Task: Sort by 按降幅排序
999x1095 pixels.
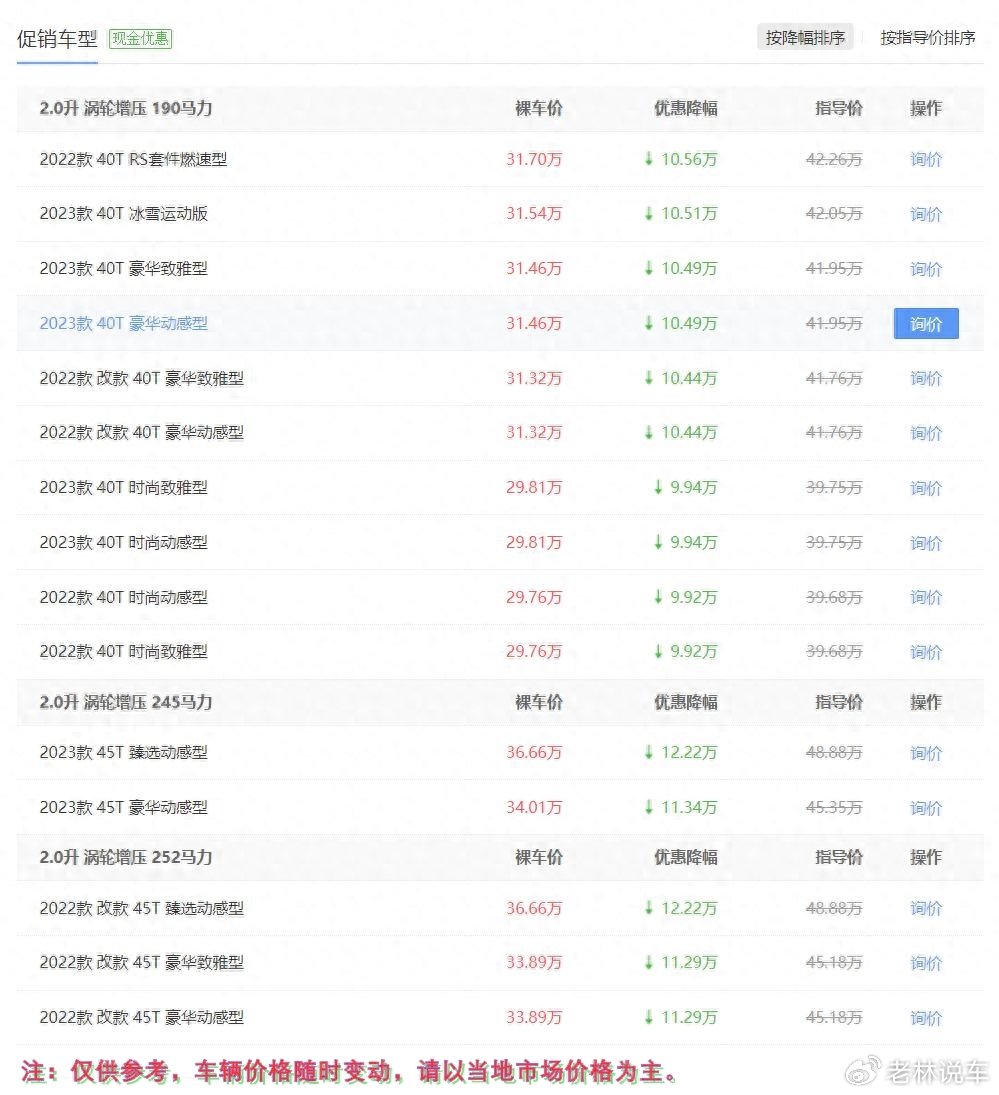Action: click(x=805, y=38)
